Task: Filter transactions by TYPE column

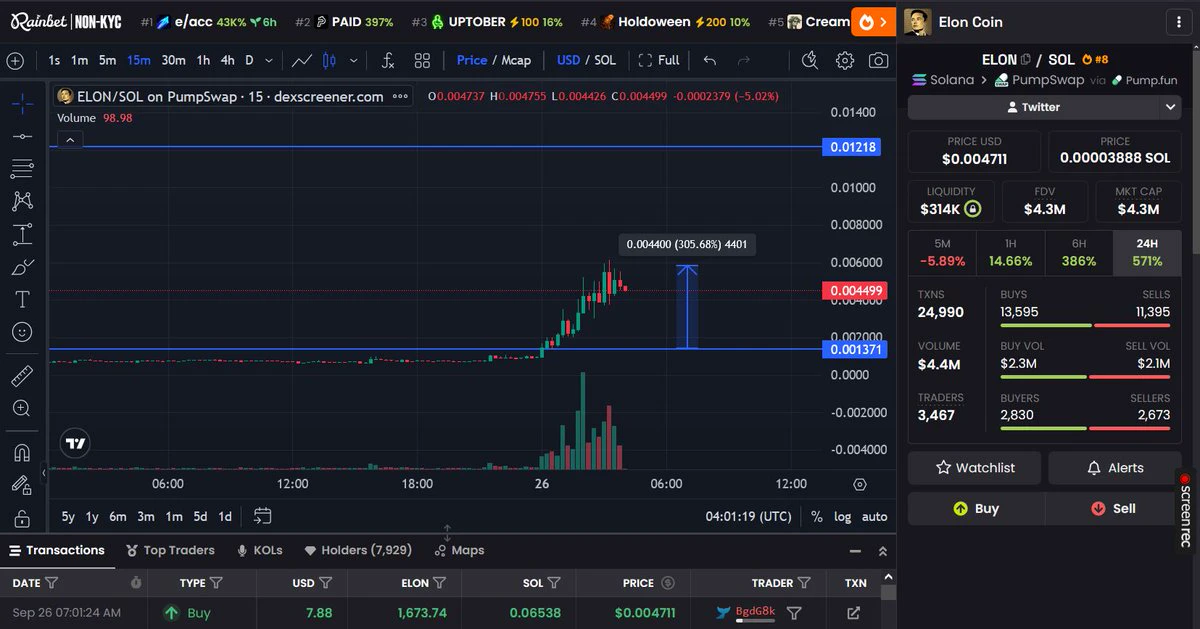Action: [214, 583]
